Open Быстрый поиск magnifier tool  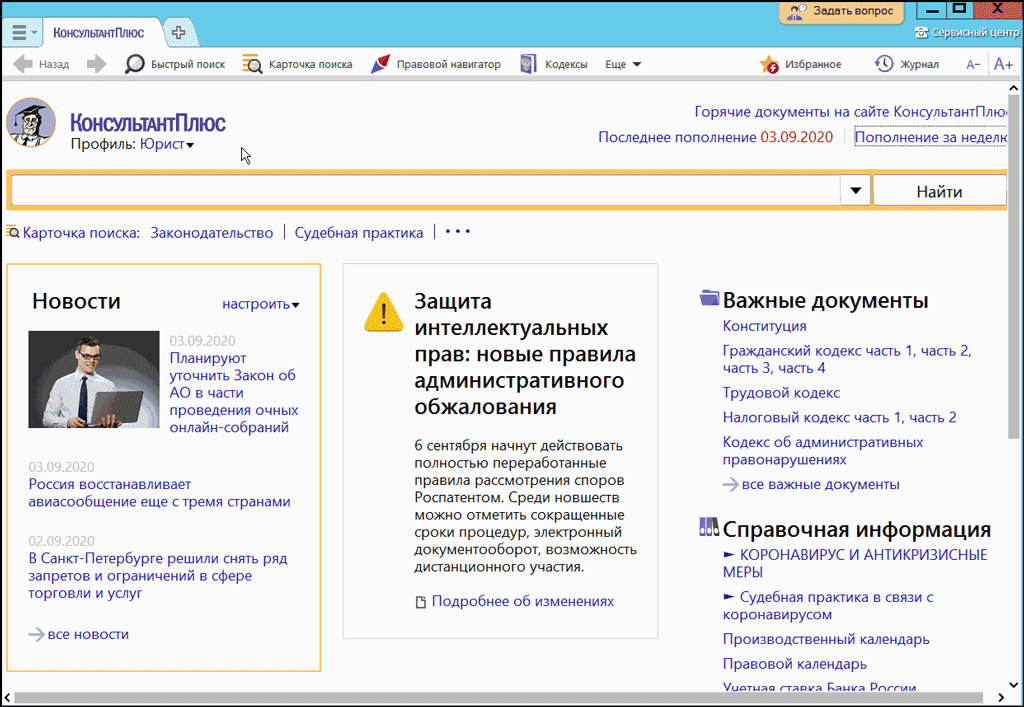pos(175,64)
